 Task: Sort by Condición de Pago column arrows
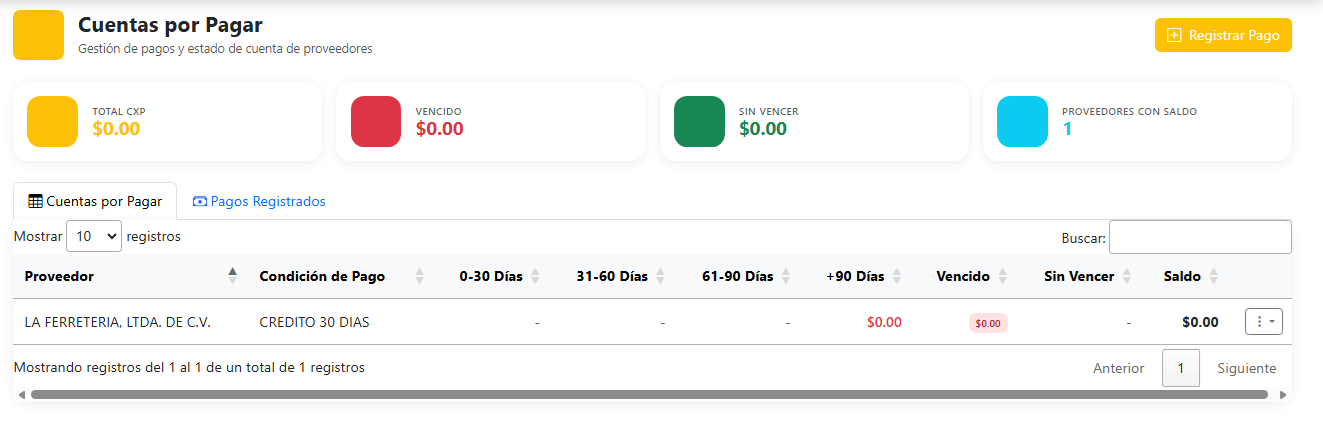(420, 276)
